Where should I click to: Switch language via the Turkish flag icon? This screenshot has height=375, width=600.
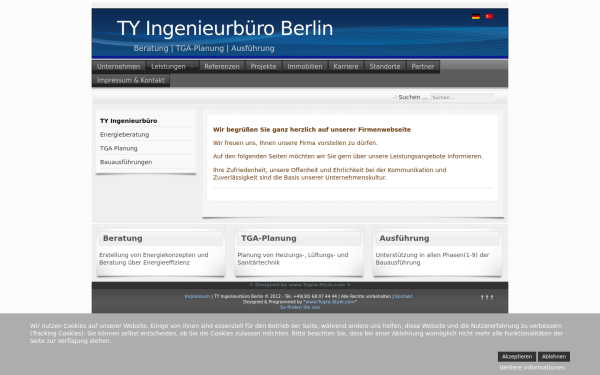(489, 16)
